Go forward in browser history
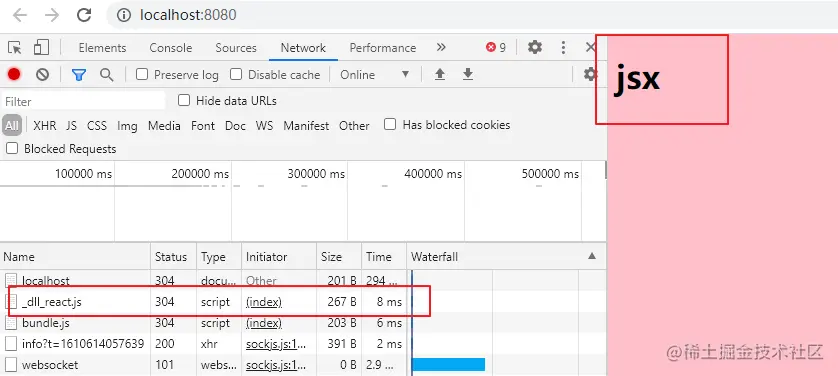Image resolution: width=838 pixels, height=376 pixels. click(52, 15)
